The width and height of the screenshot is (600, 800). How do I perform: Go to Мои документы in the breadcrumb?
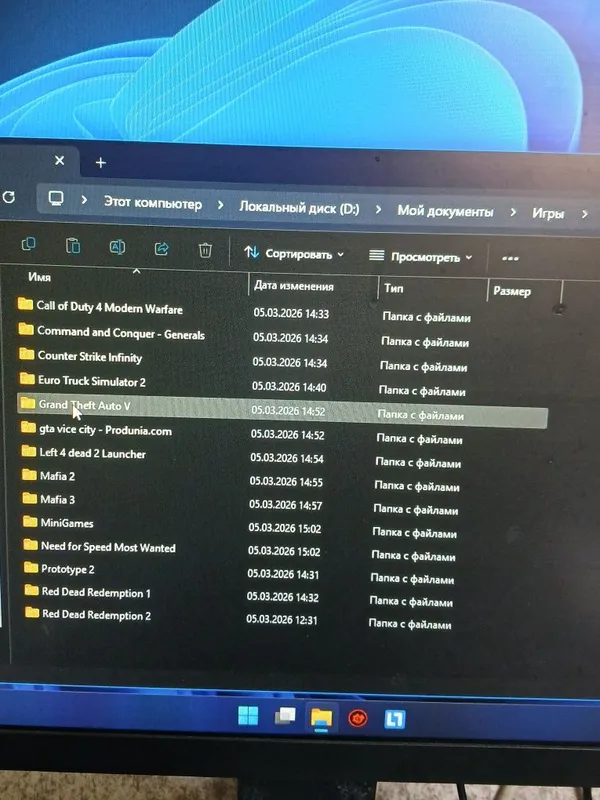[445, 211]
